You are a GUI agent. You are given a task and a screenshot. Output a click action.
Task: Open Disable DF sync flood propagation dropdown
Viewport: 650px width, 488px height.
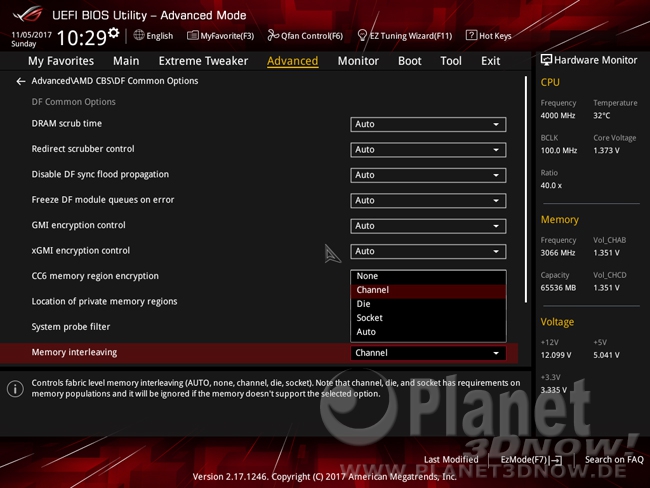point(428,175)
